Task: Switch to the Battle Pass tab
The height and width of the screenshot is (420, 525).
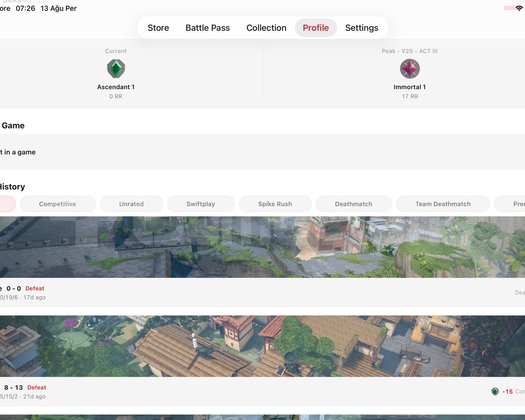Action: 208,28
